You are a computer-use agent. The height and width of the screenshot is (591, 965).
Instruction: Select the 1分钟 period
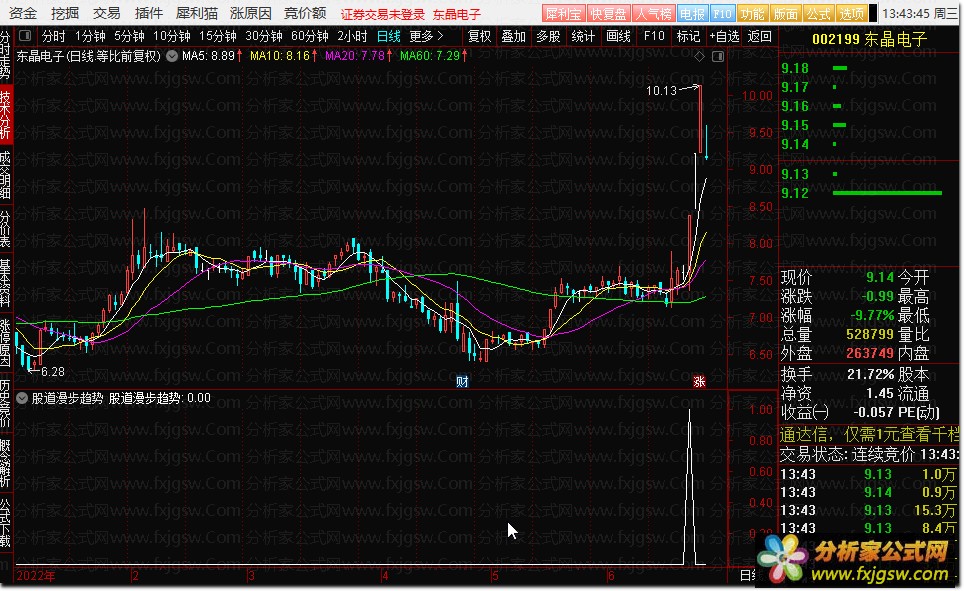tap(90, 36)
